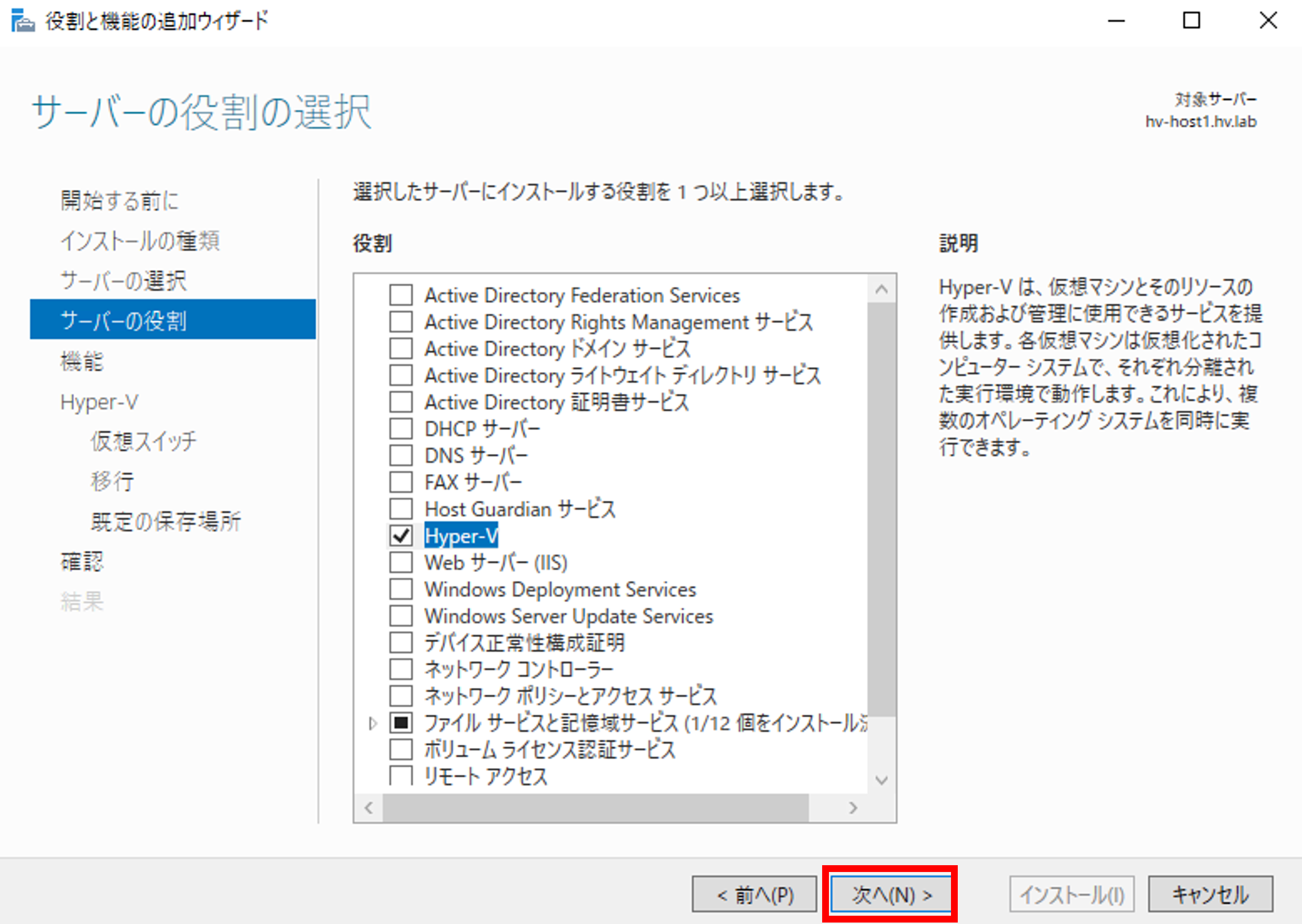Screen dimensions: 1302x924
Task: Close the wizard window
Action: [1268, 21]
